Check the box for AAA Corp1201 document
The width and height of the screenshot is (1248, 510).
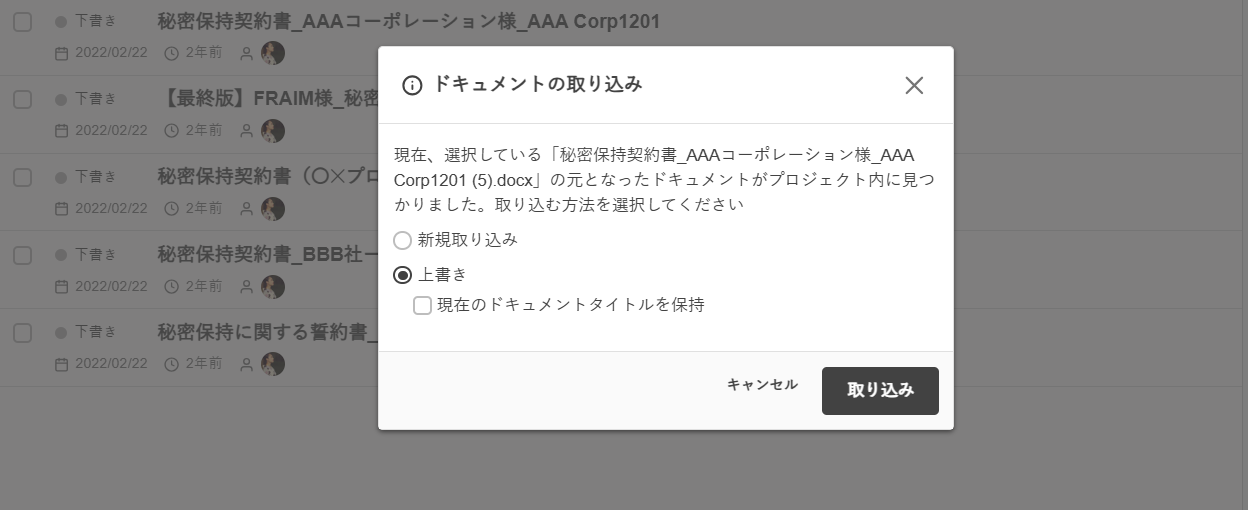point(23,22)
